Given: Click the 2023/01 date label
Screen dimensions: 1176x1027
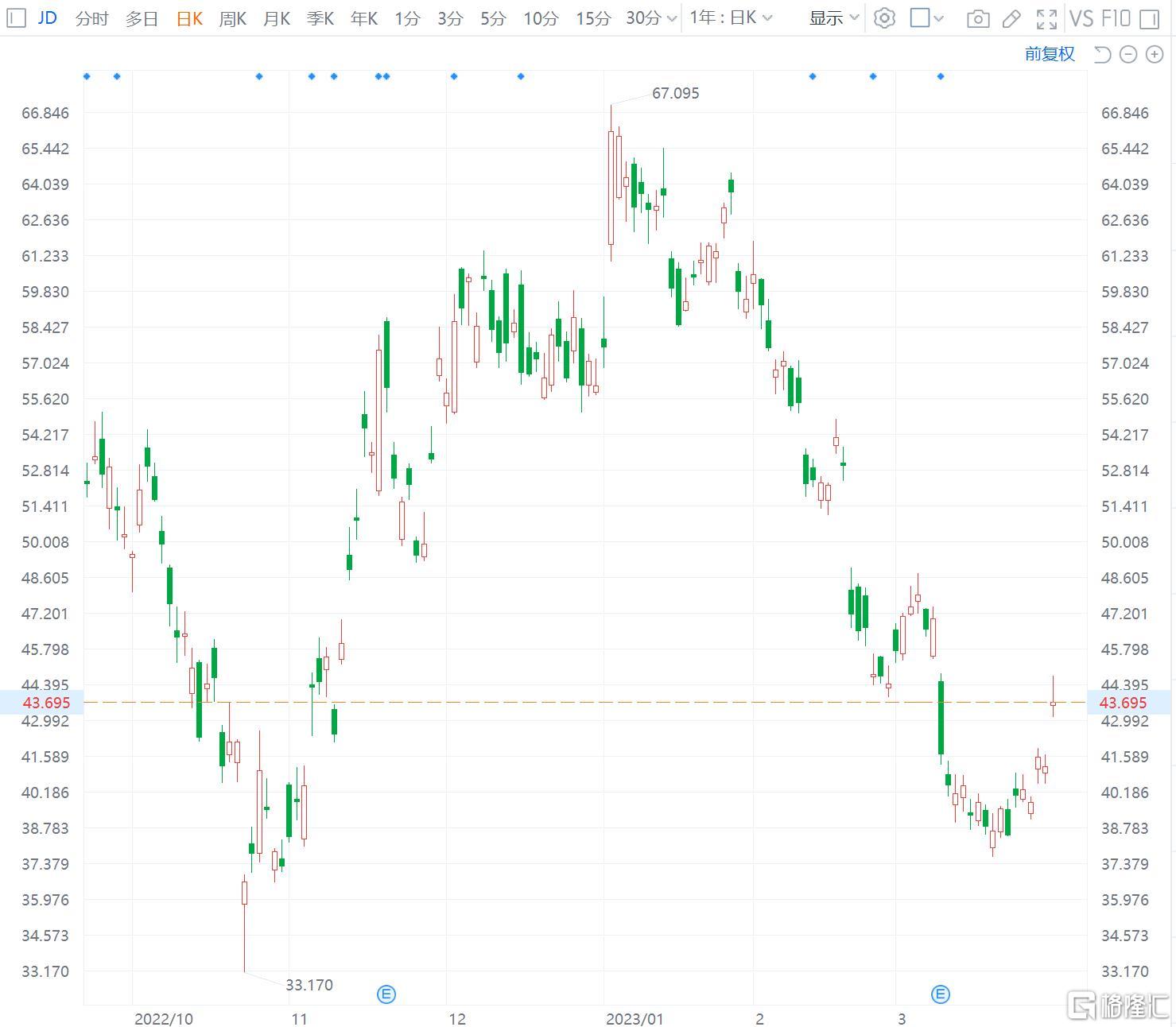Looking at the screenshot, I should (x=635, y=1019).
